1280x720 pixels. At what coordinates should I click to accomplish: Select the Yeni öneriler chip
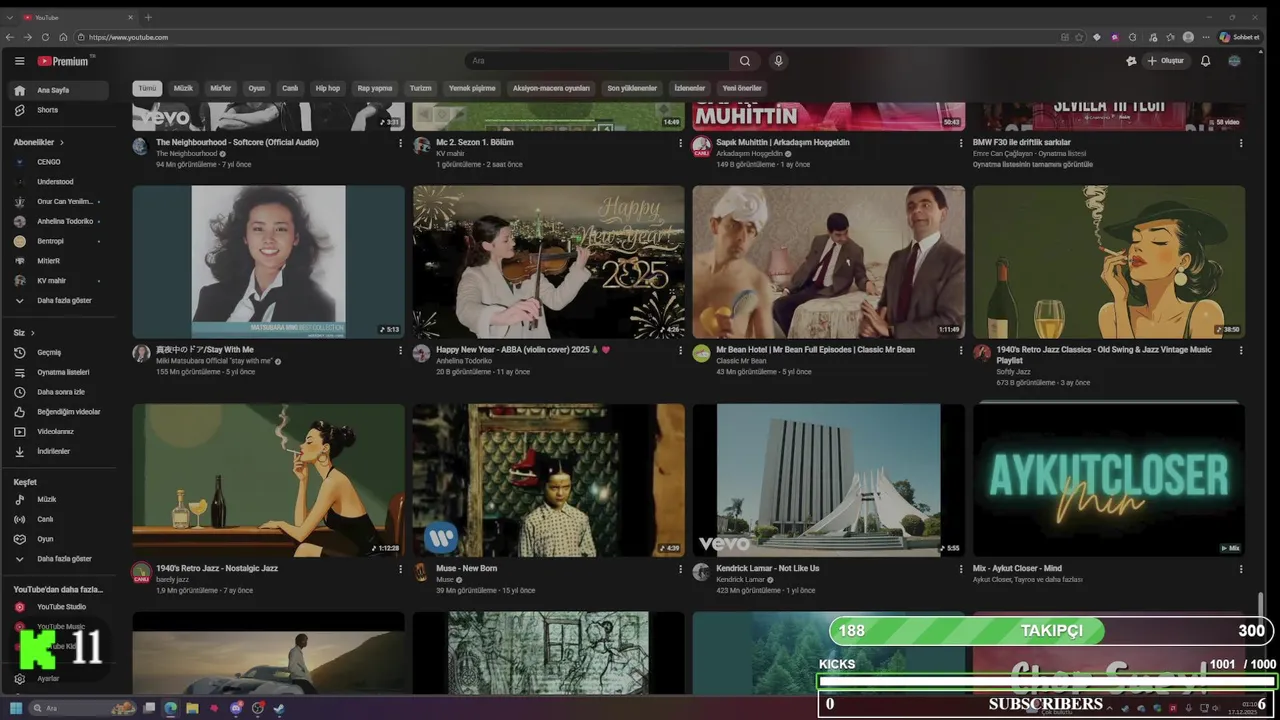(x=742, y=88)
